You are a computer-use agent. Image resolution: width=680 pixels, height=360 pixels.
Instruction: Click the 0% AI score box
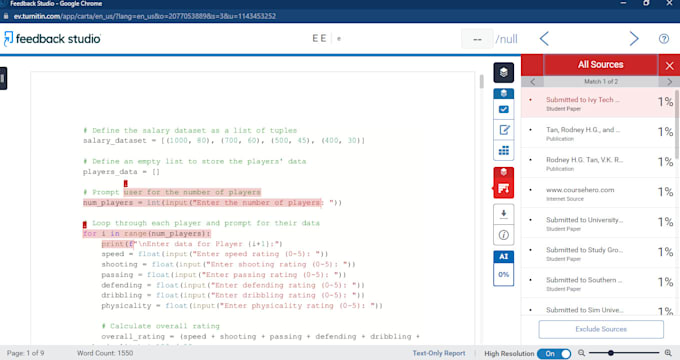503,275
